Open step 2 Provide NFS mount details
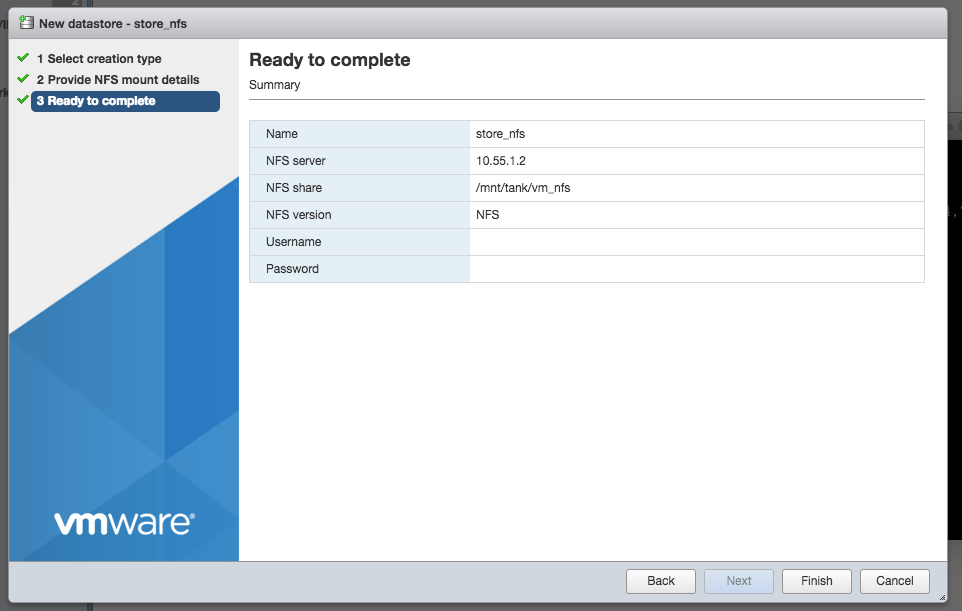 pos(118,80)
